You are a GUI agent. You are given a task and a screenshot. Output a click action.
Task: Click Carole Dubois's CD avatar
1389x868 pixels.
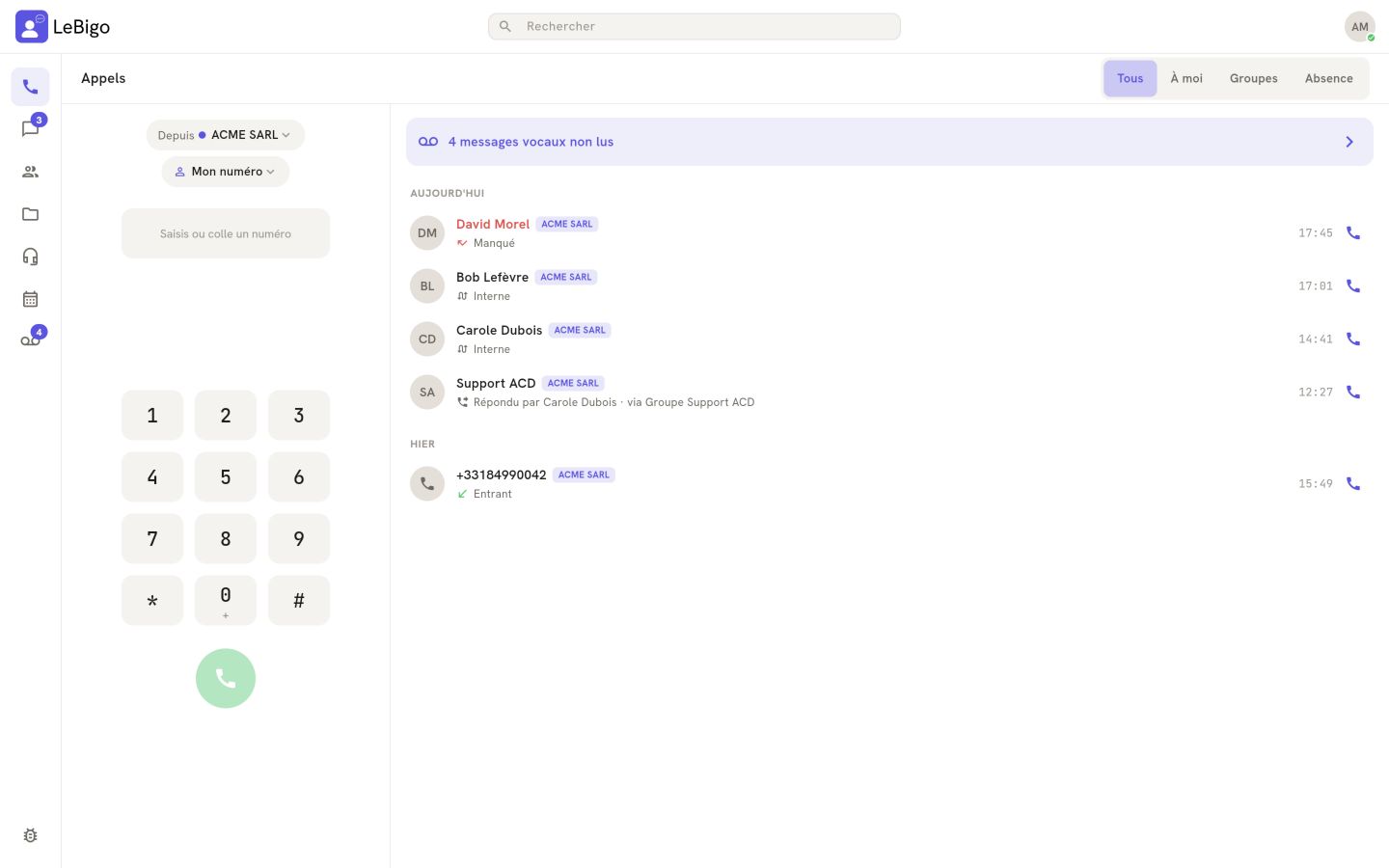point(427,339)
